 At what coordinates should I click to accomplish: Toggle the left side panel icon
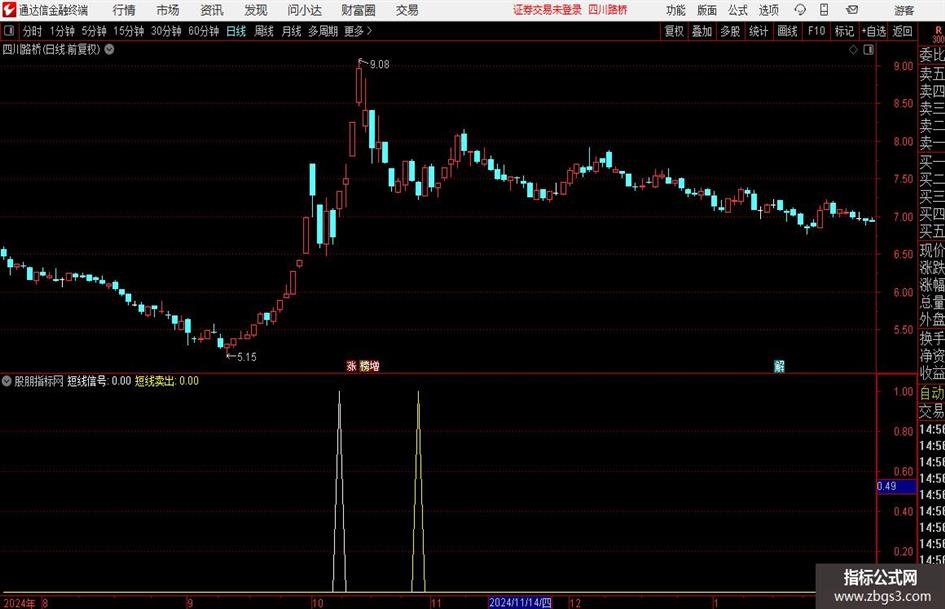coord(9,31)
